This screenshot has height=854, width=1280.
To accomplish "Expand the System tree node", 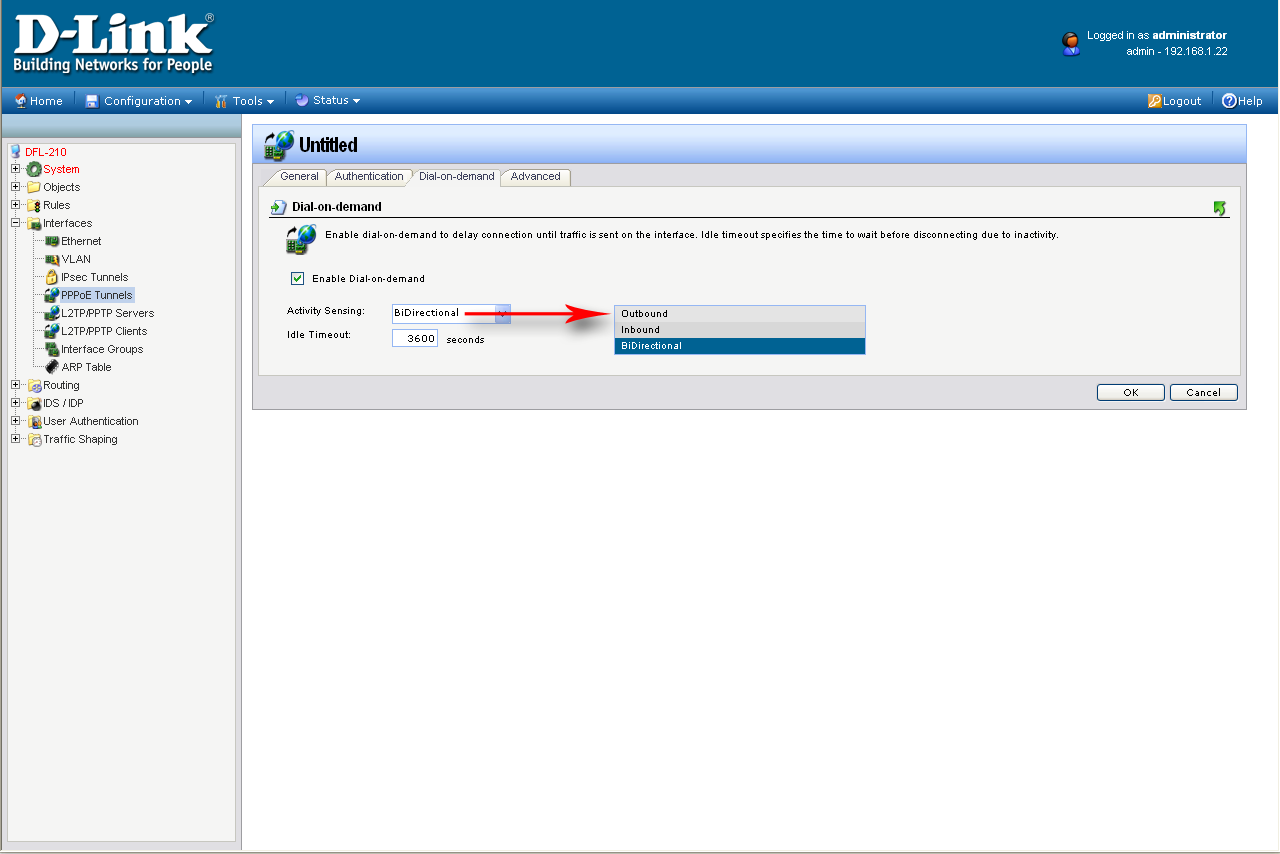I will pyautogui.click(x=16, y=169).
